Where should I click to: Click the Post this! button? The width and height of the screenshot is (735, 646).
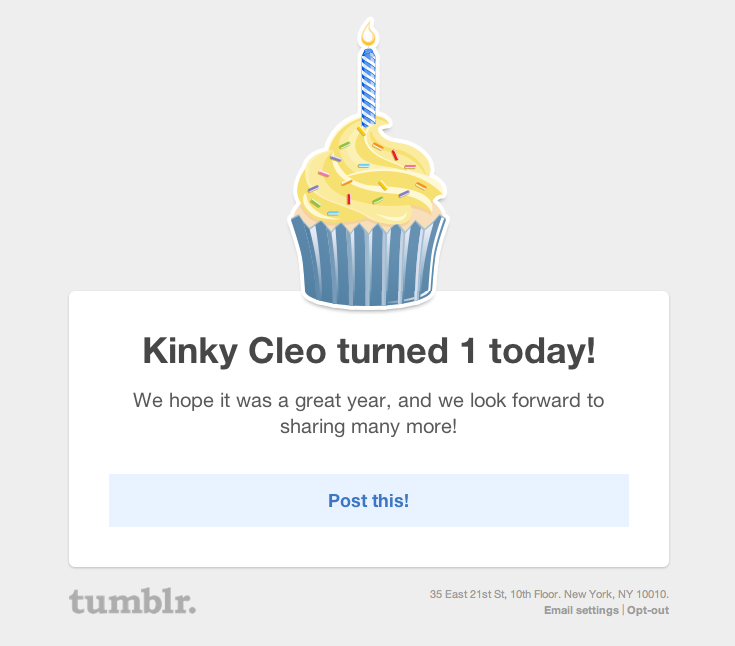tap(368, 500)
